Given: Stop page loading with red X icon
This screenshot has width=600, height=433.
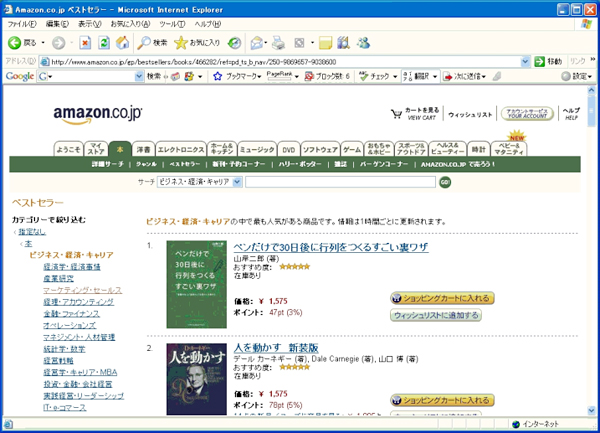Looking at the screenshot, I should pyautogui.click(x=85, y=43).
